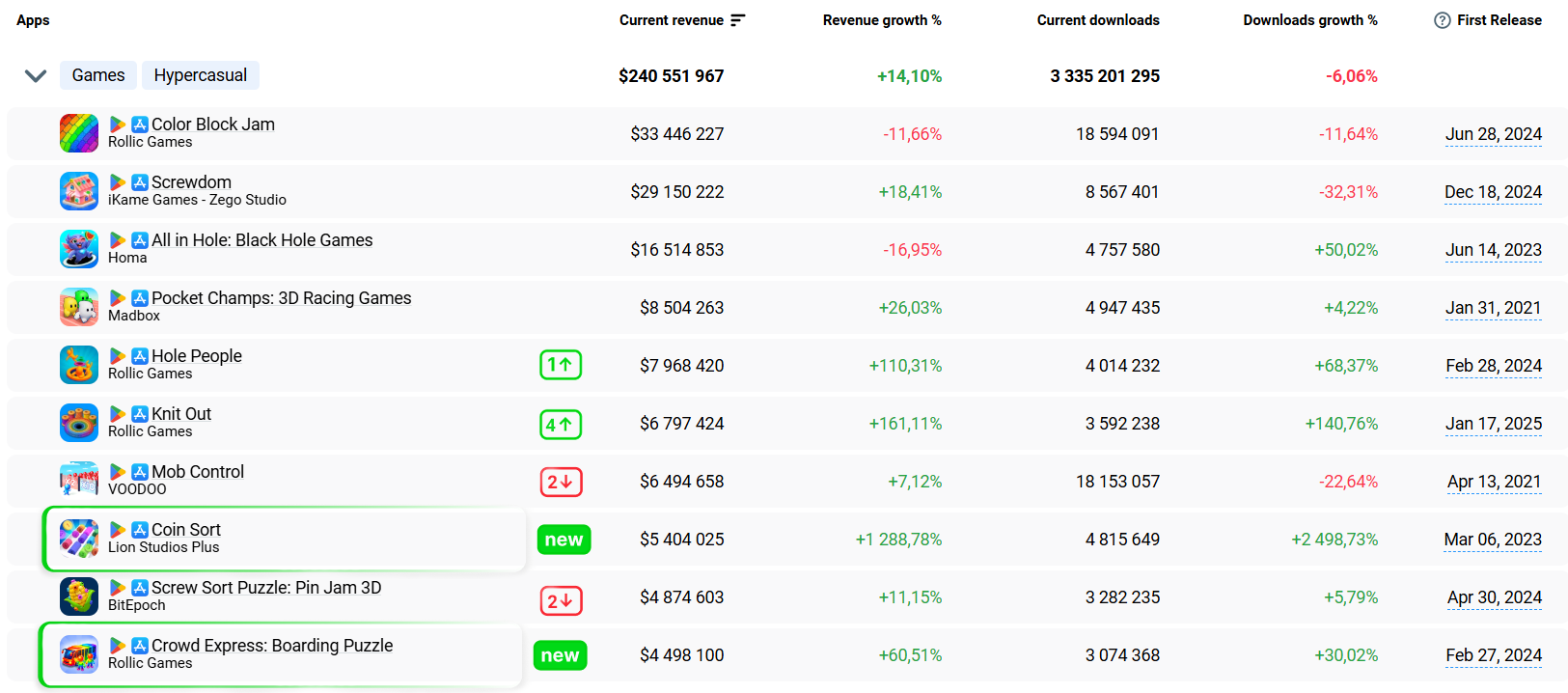Click the Coin Sort app icon
The image size is (1568, 693).
pos(79,539)
